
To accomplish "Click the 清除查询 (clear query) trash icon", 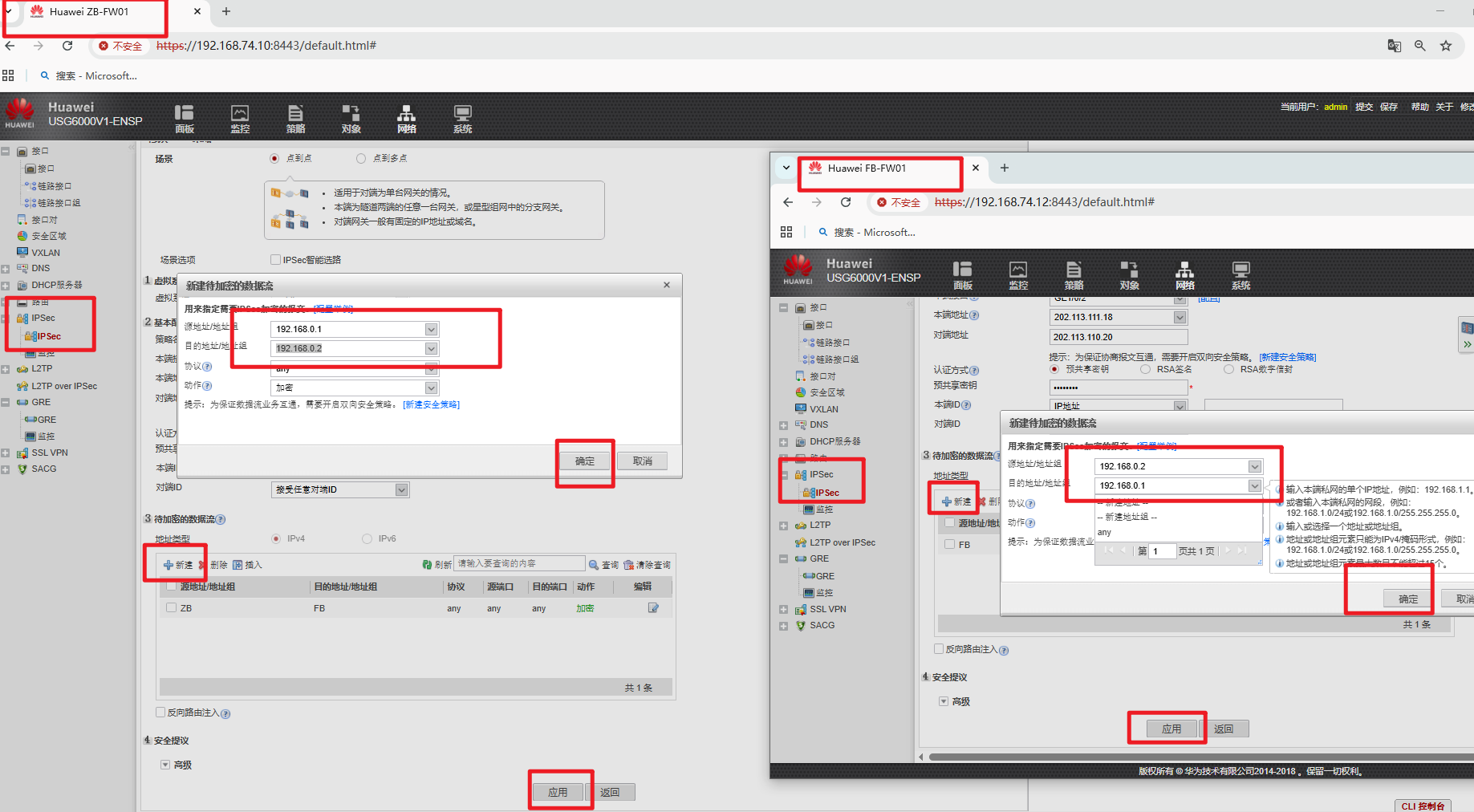I will [628, 565].
